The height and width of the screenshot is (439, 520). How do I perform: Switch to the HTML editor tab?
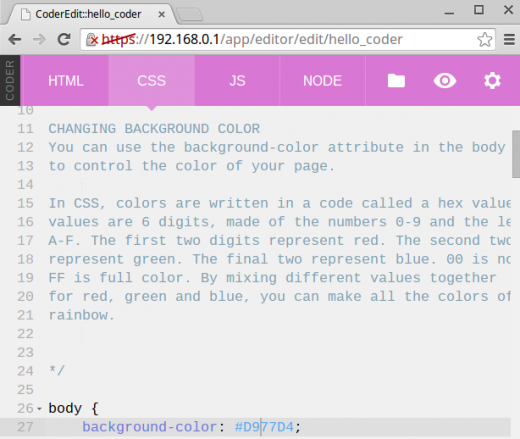(65, 81)
